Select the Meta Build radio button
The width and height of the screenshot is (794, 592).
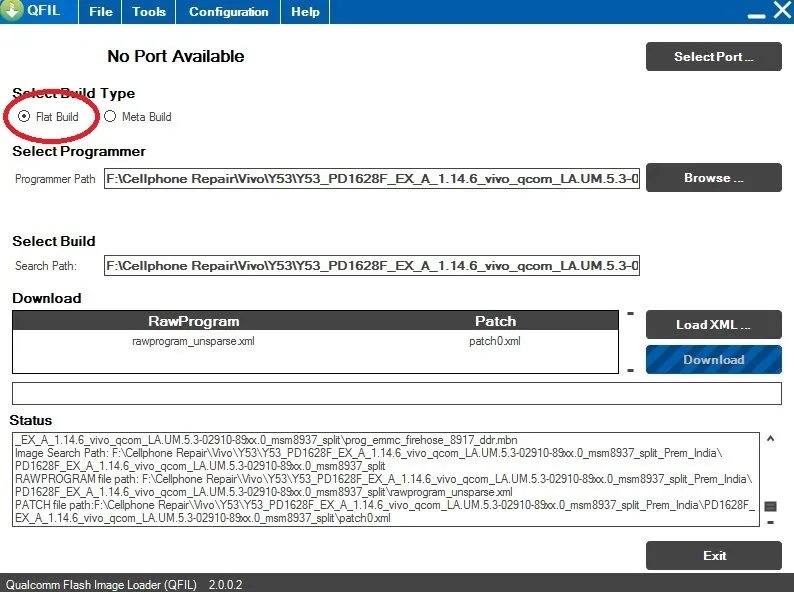[x=110, y=116]
